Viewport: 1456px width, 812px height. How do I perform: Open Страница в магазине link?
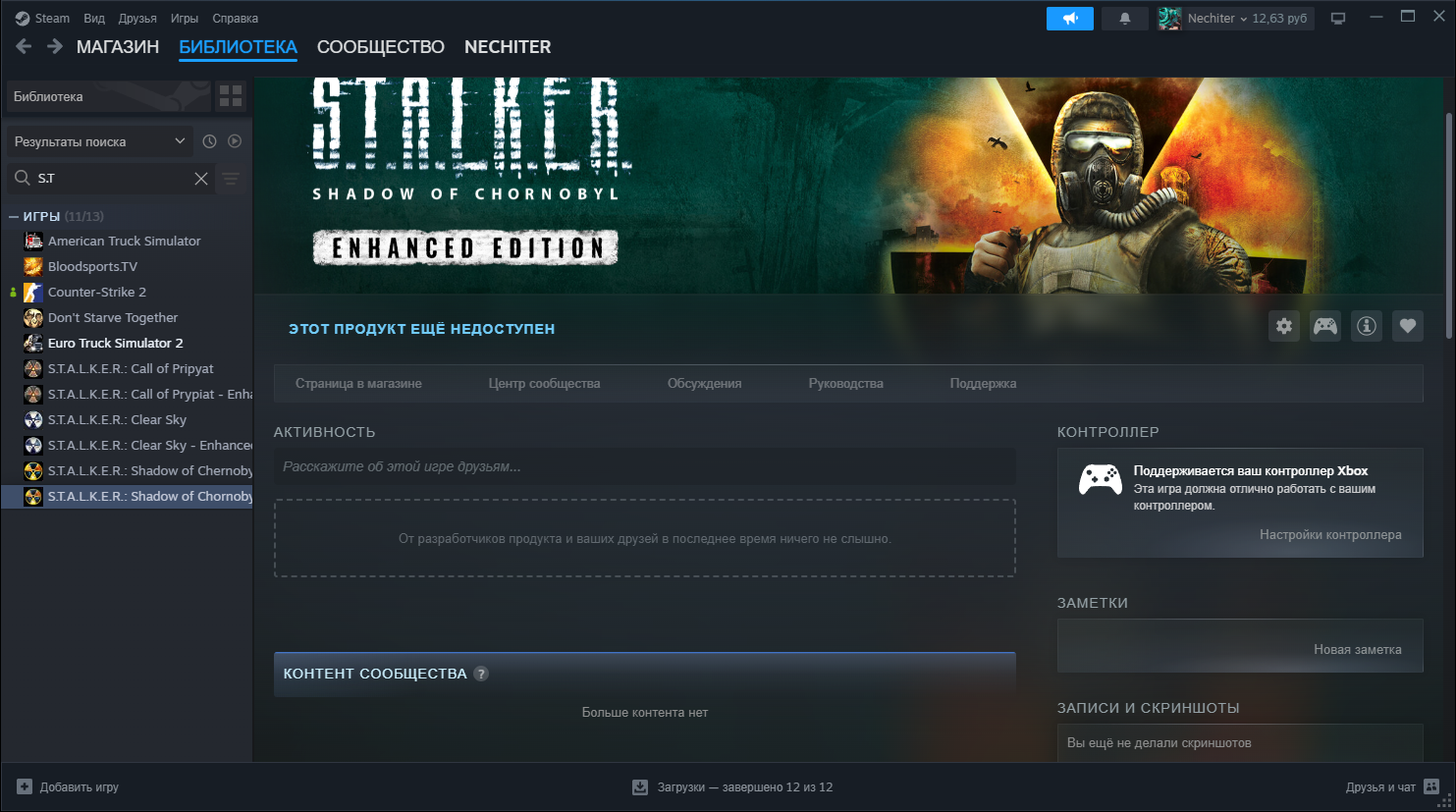[x=358, y=384]
